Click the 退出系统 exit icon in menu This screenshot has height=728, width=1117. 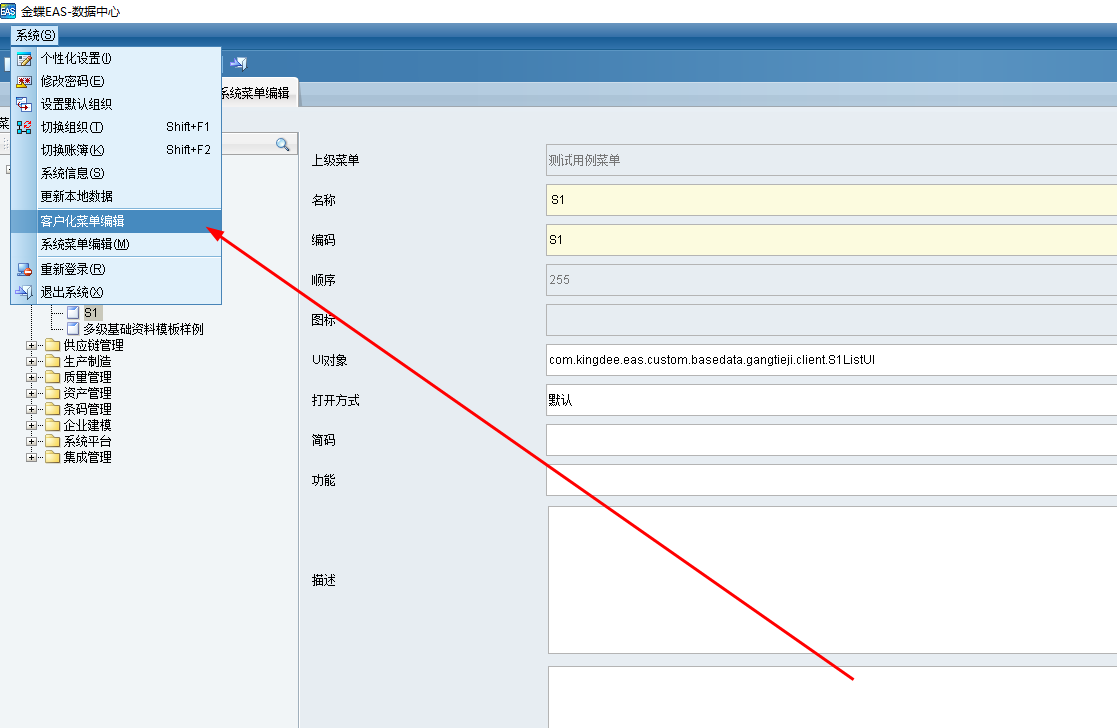(24, 293)
